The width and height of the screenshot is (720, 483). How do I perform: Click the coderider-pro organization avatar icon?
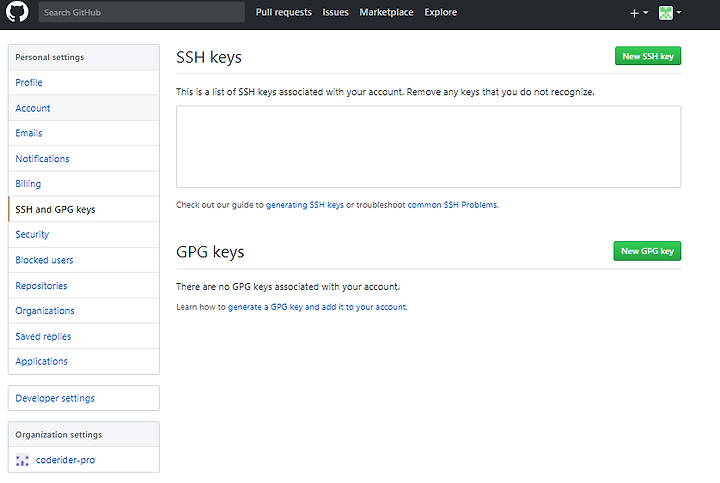(22, 460)
